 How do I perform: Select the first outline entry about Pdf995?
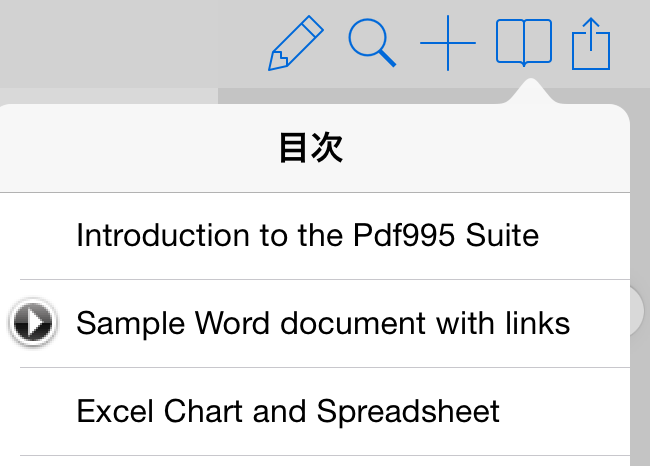pos(315,236)
